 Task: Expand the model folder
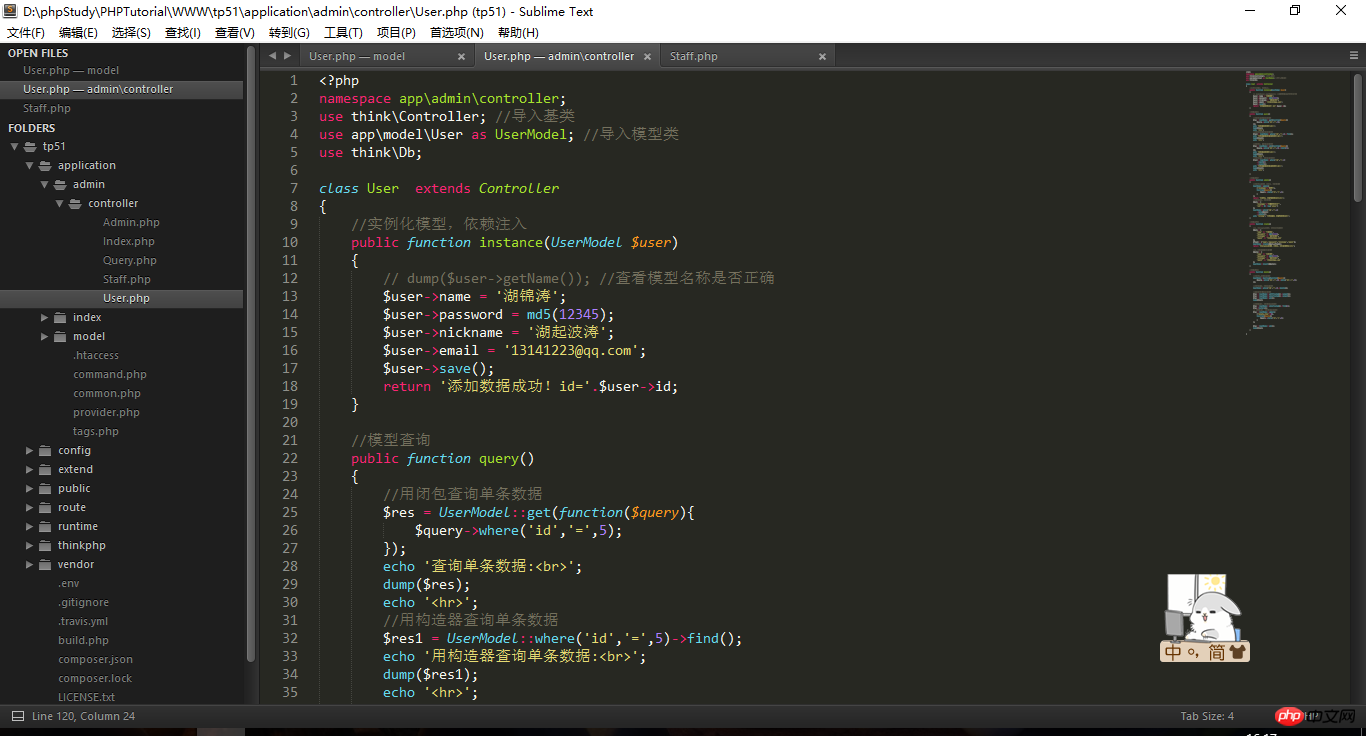tap(45, 336)
